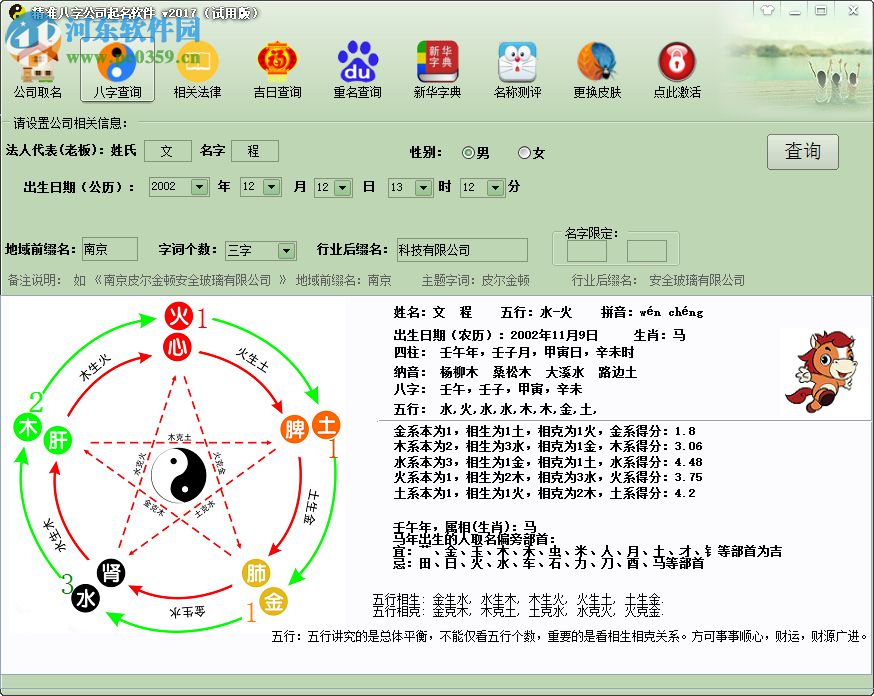Click the 名字 field containing 程
This screenshot has height=696, width=874.
[255, 151]
